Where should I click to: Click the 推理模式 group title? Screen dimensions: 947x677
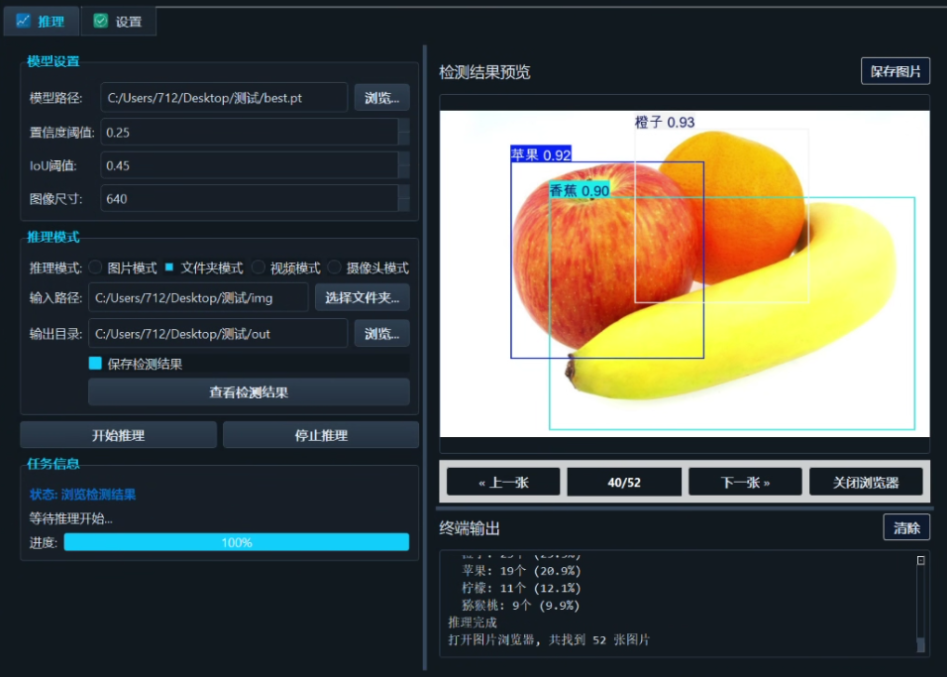(53, 237)
